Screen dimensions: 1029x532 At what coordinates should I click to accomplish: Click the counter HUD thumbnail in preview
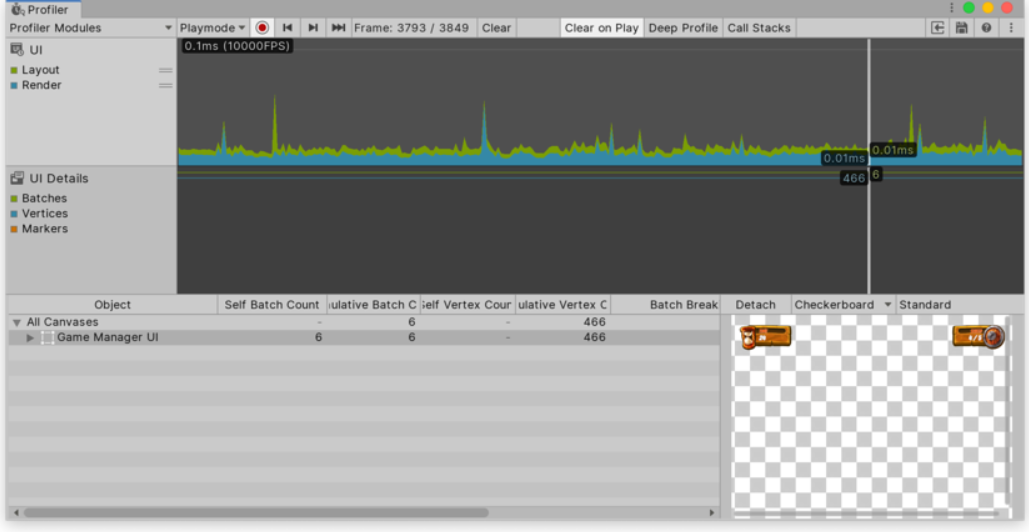coord(978,337)
